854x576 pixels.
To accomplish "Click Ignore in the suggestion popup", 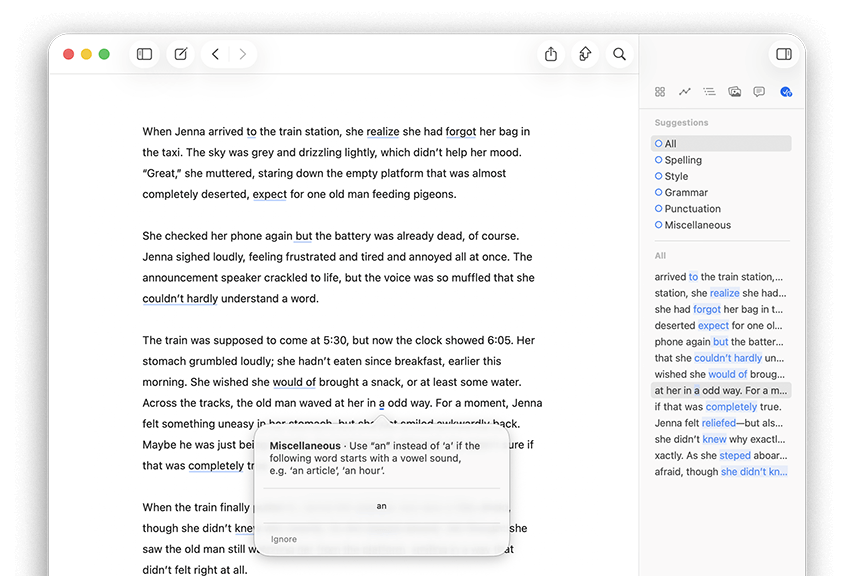I will click(284, 539).
